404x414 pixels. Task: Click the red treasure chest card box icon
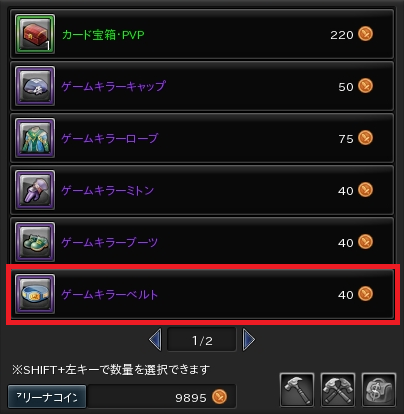tap(35, 34)
